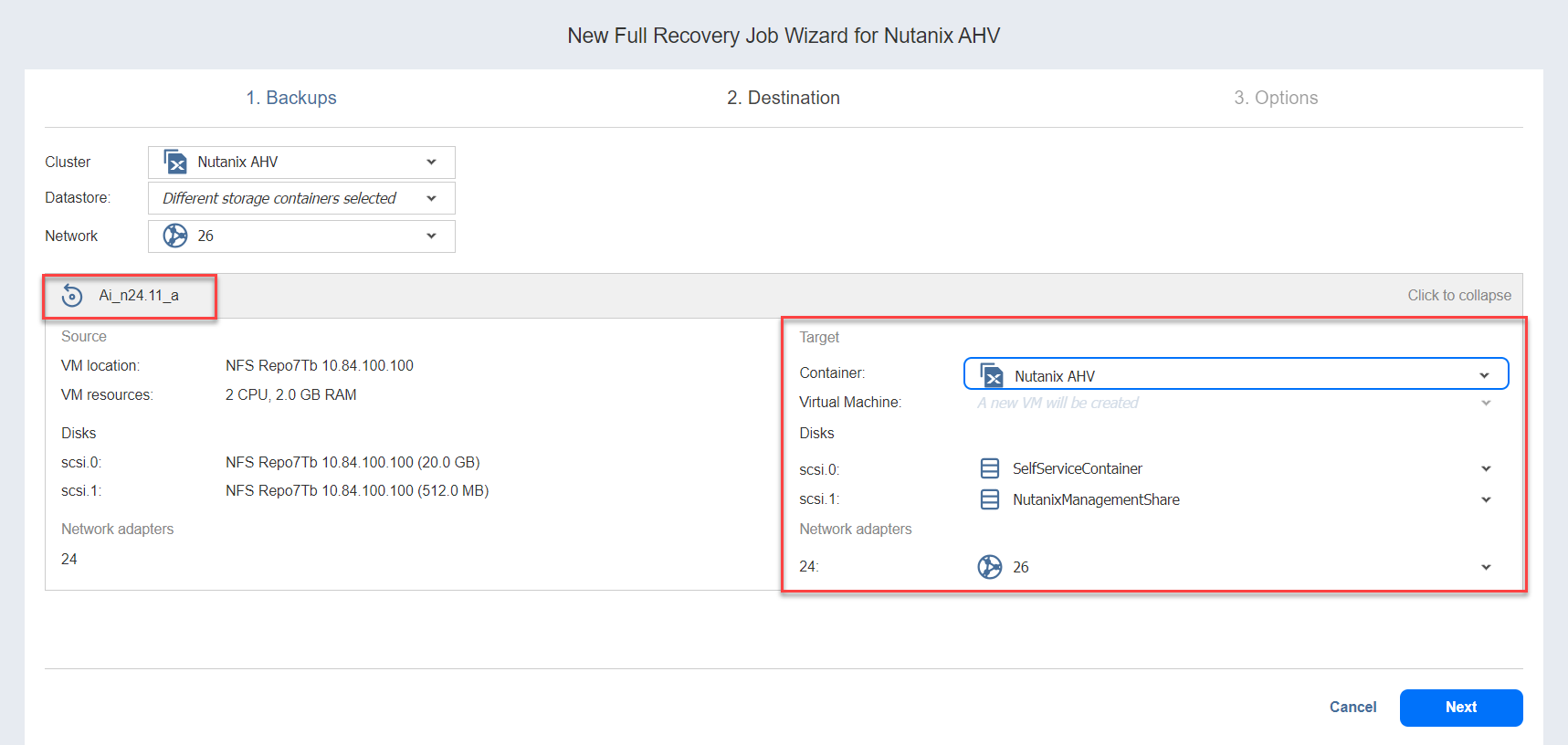Click the Nutanix cluster icon in Cluster field
The width and height of the screenshot is (1568, 745).
[x=175, y=163]
